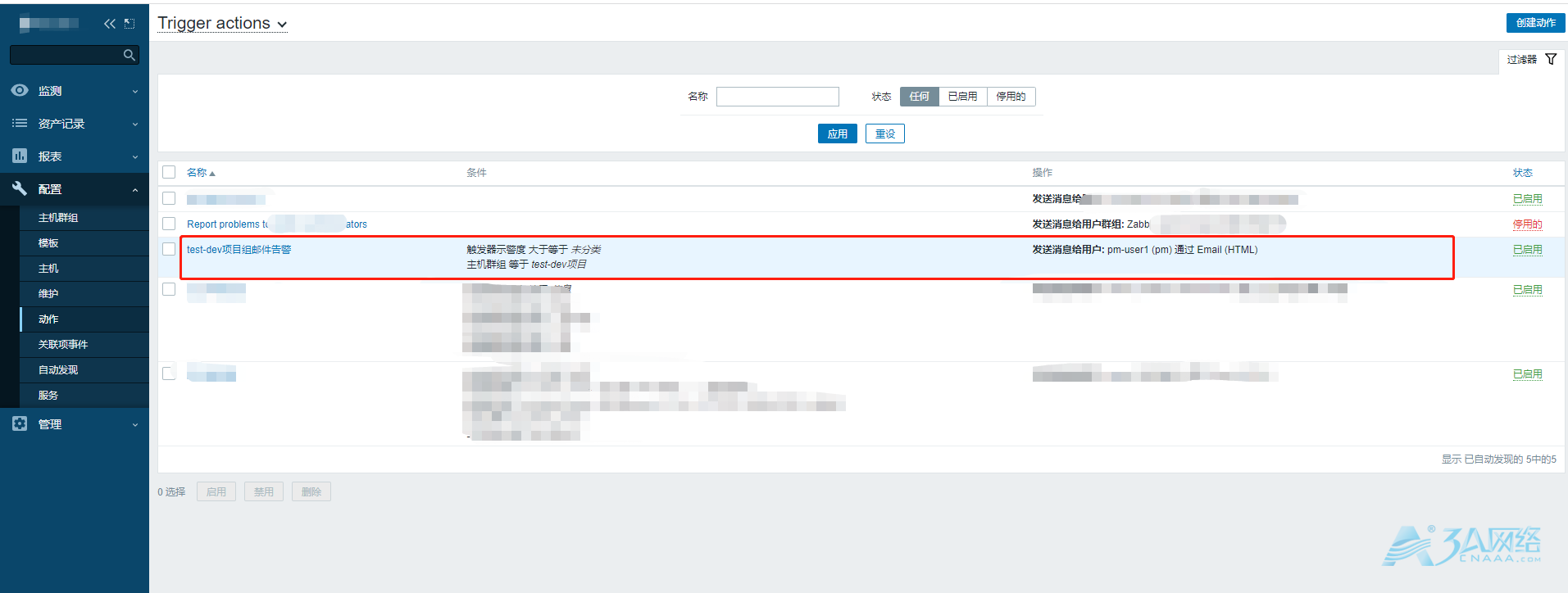Click the 应用 filter button
The image size is (1568, 593).
[837, 134]
